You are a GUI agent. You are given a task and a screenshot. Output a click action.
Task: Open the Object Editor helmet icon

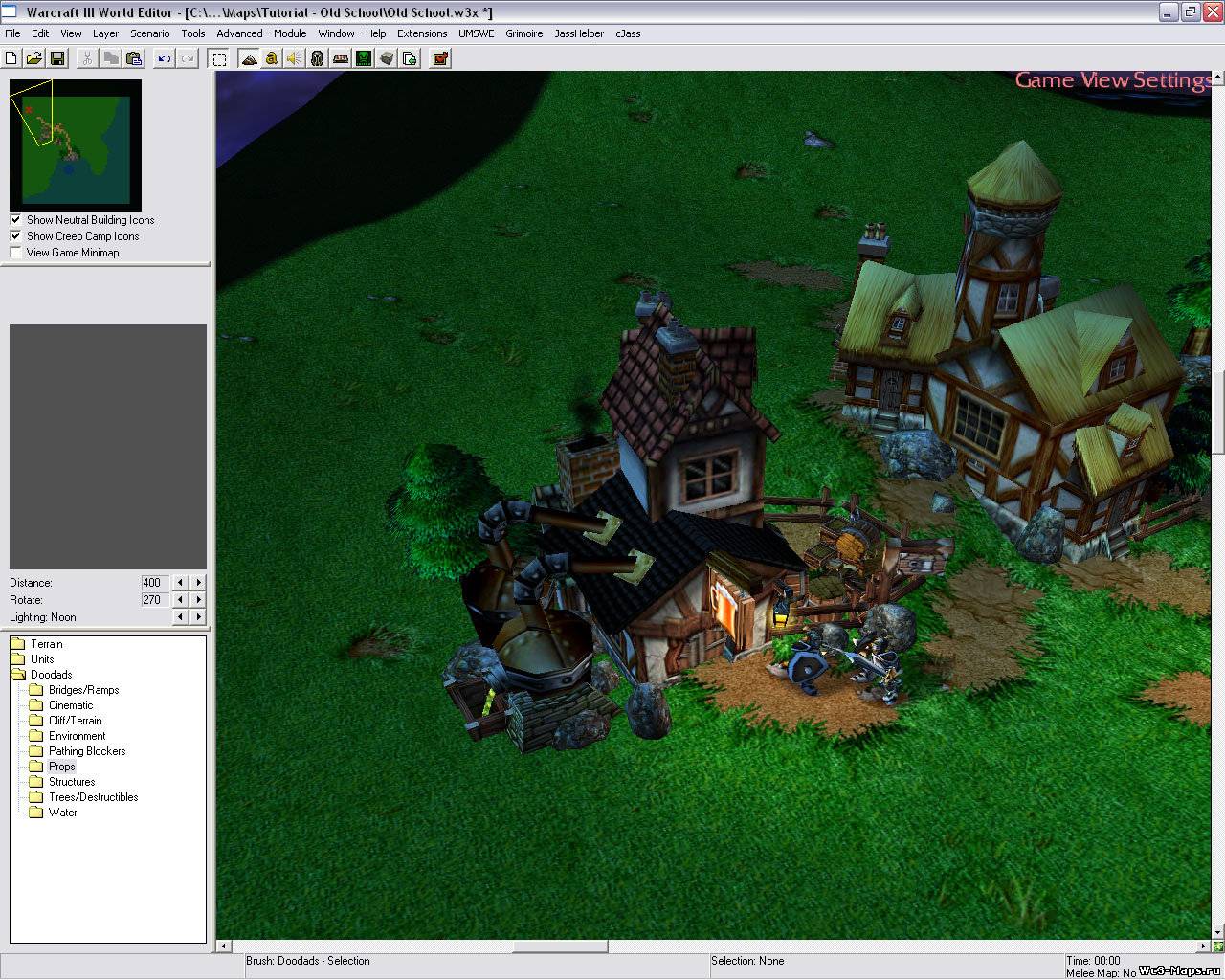(x=318, y=58)
